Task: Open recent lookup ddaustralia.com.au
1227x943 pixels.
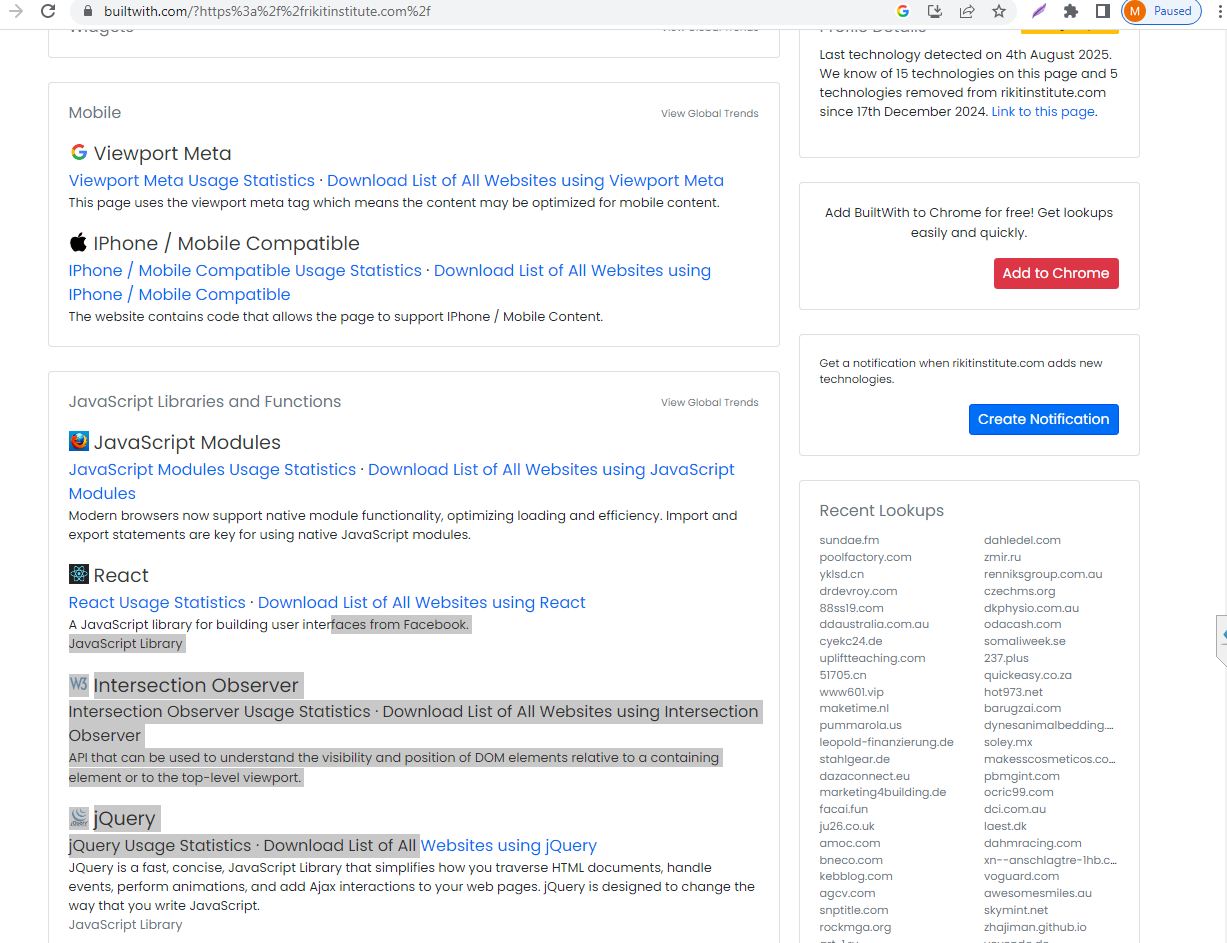Action: 874,624
